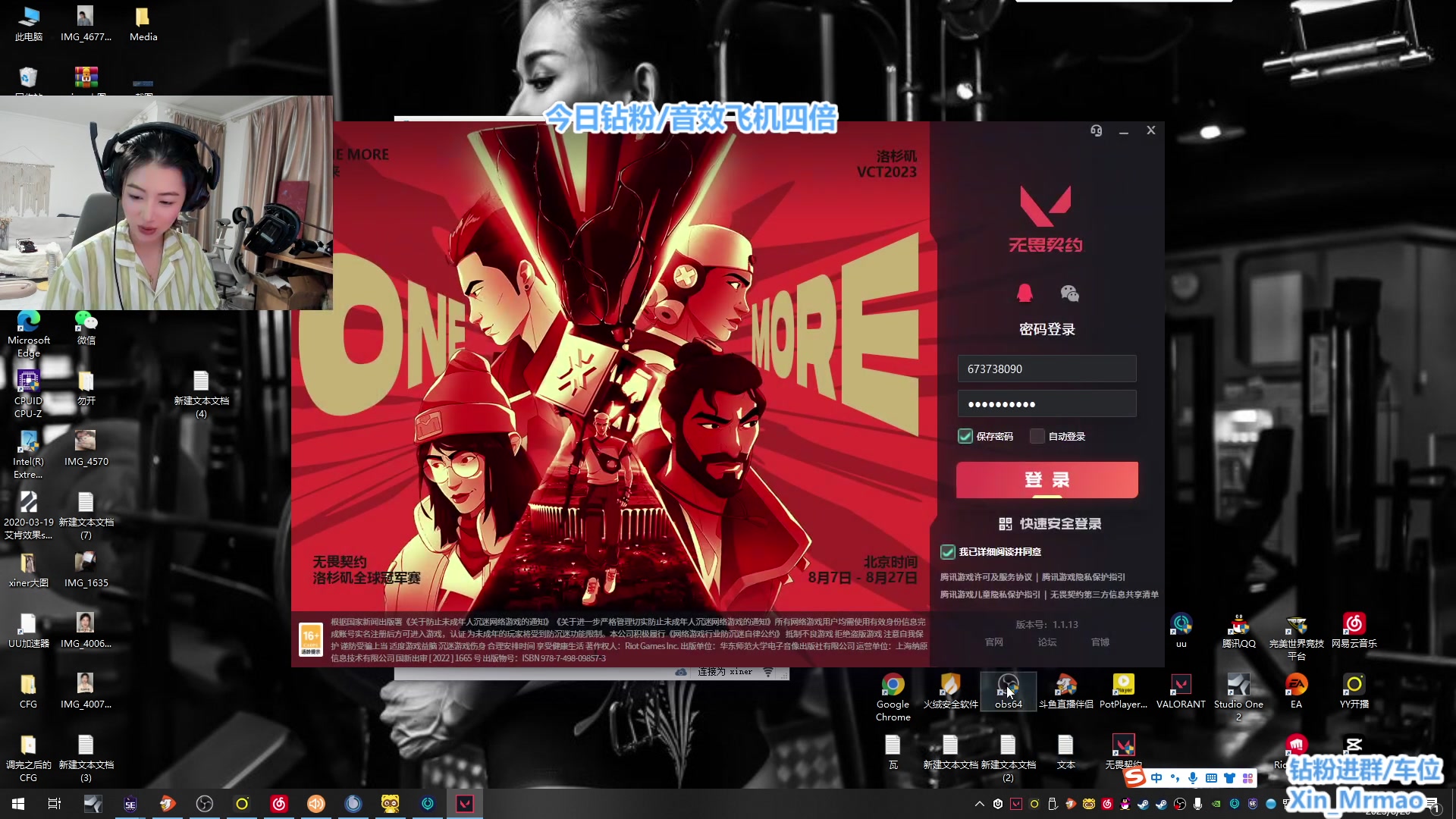The height and width of the screenshot is (819, 1456).
Task: Select the CFG folder on desktop
Action: [x=28, y=691]
